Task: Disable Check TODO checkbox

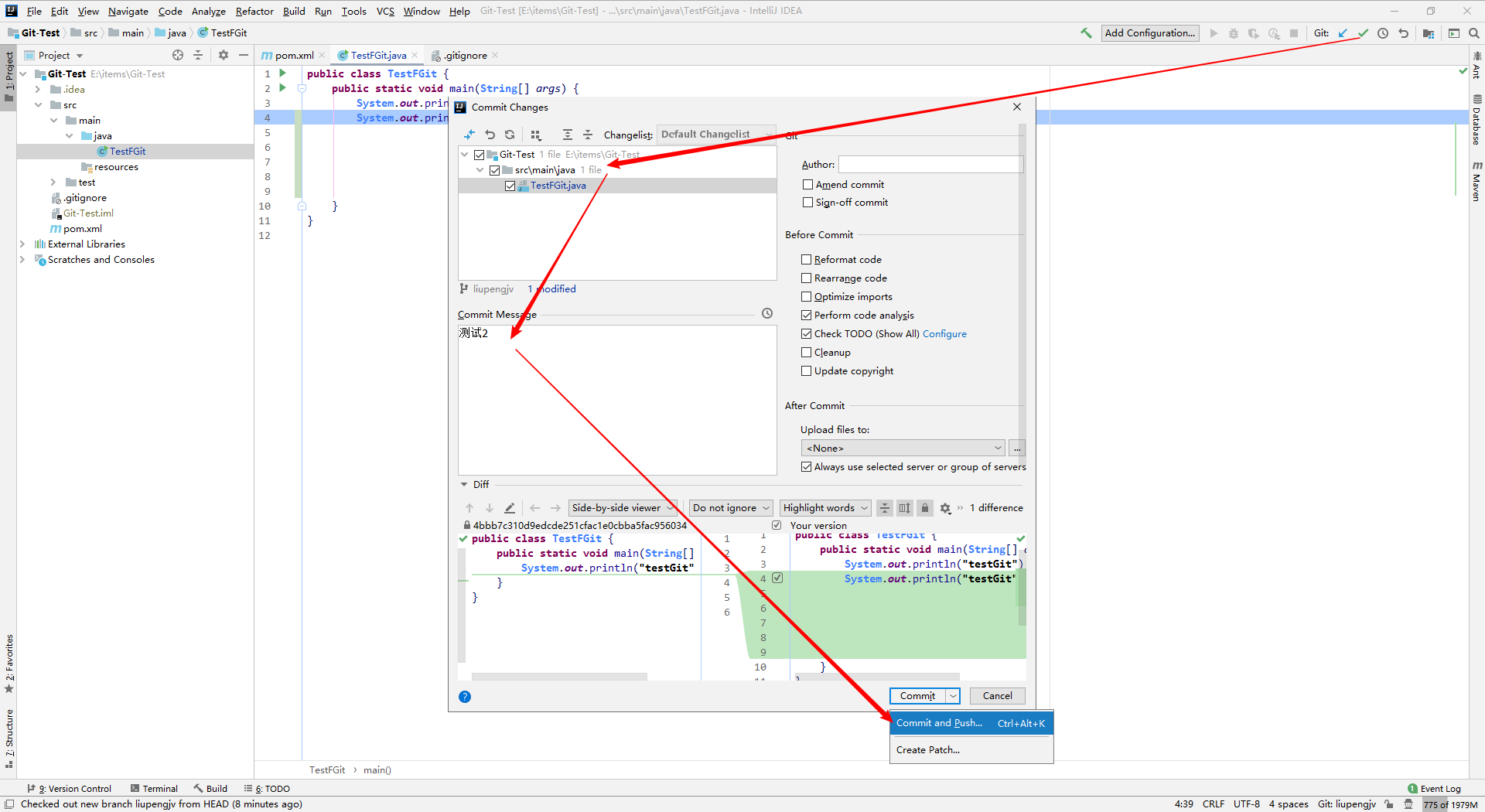Action: (x=806, y=334)
